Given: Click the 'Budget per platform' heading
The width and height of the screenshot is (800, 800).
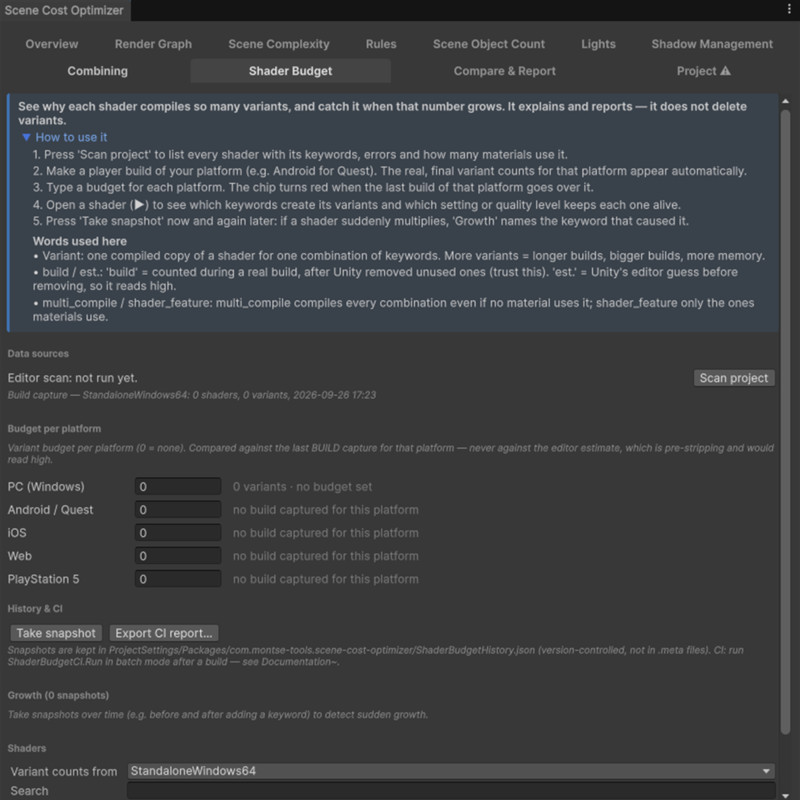Looking at the screenshot, I should [54, 429].
